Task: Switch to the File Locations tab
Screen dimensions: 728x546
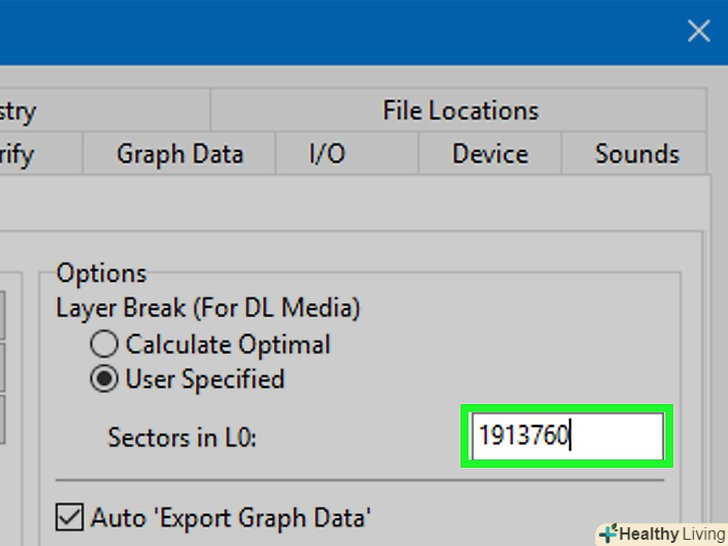Action: 460,110
